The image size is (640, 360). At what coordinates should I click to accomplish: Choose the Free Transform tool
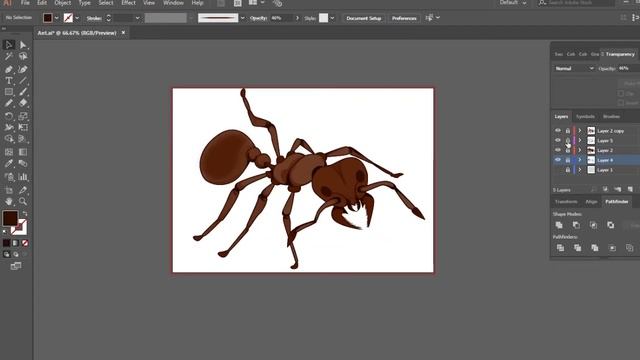pyautogui.click(x=23, y=127)
